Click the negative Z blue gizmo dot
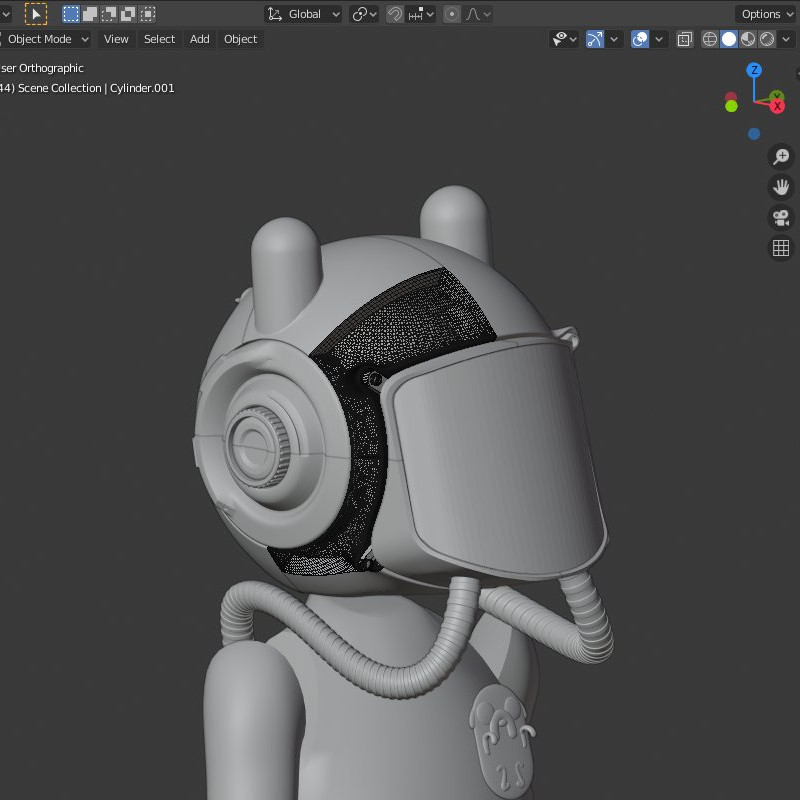This screenshot has height=800, width=800. (754, 134)
